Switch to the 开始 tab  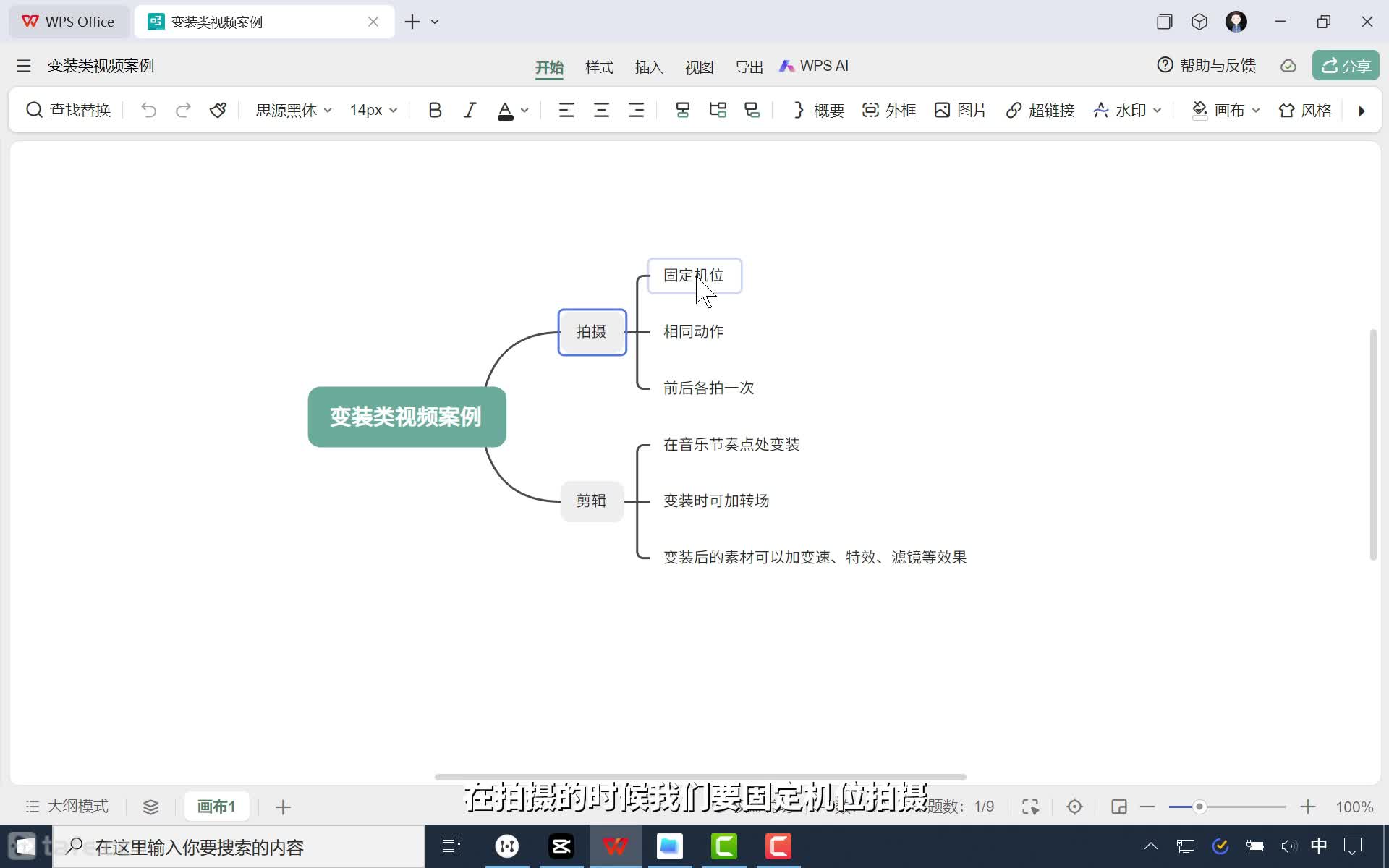549,67
